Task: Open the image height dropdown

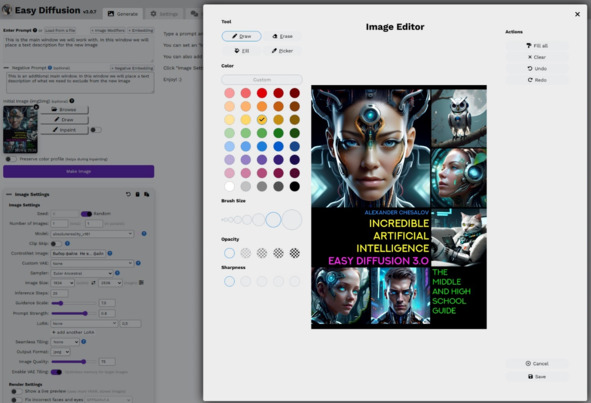Action: coord(110,283)
